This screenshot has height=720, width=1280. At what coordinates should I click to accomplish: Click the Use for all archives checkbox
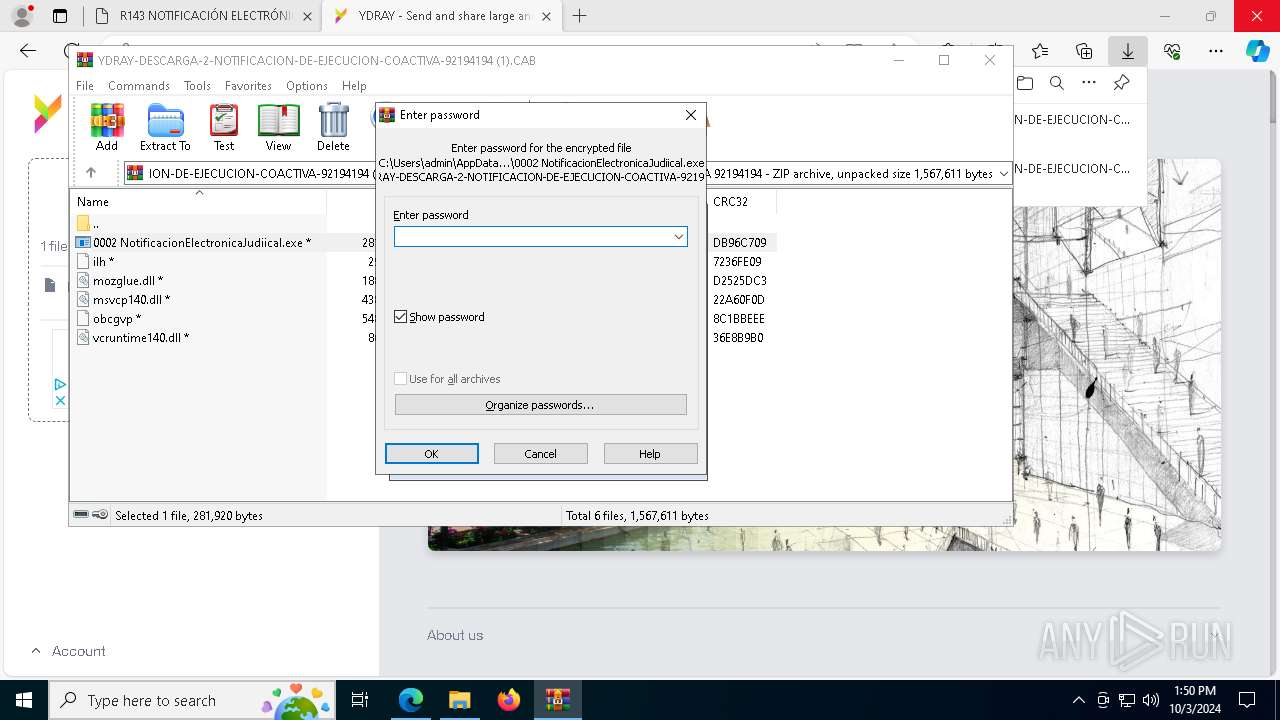coord(401,379)
